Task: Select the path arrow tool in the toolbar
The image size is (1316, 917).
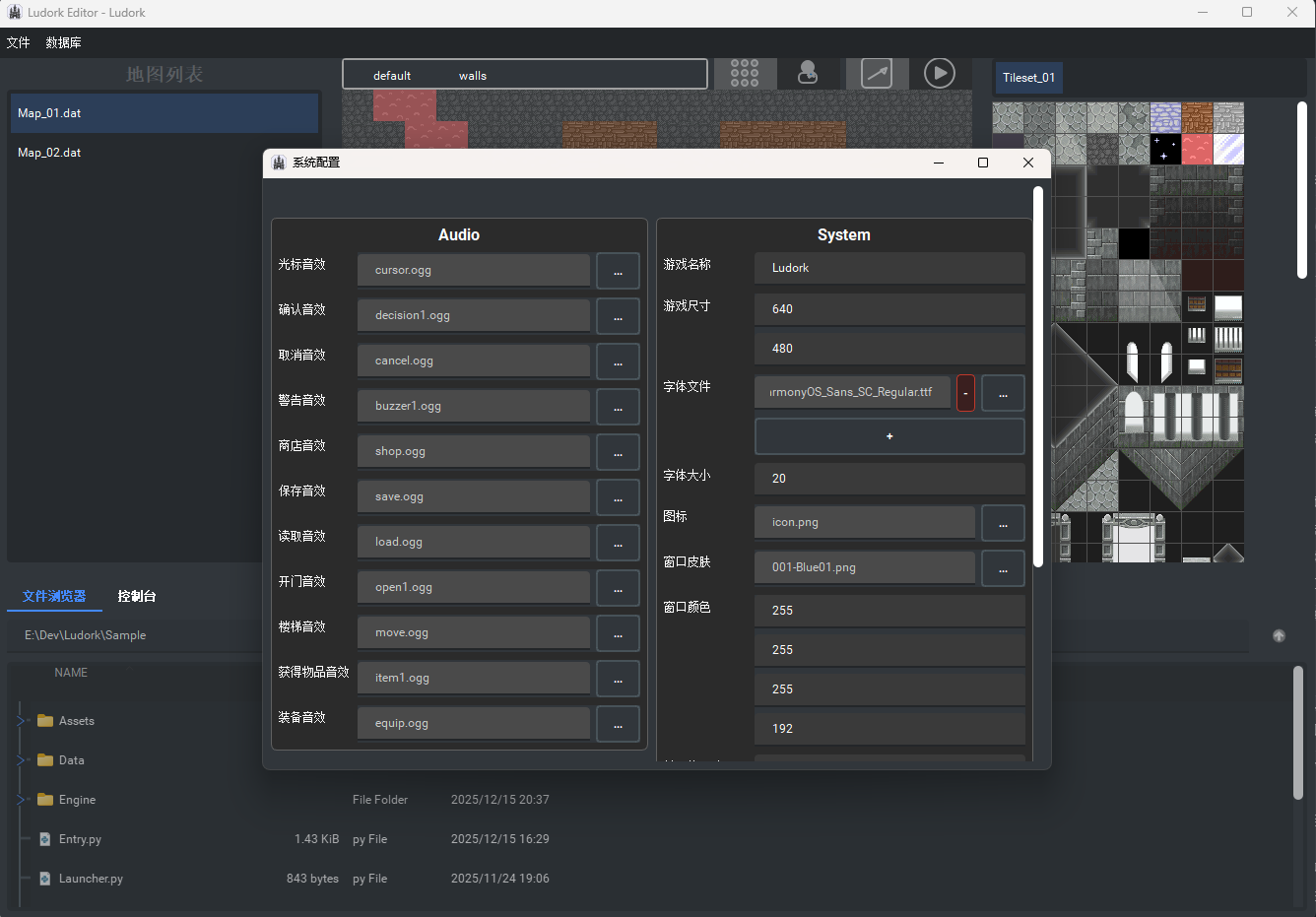Action: [x=876, y=74]
